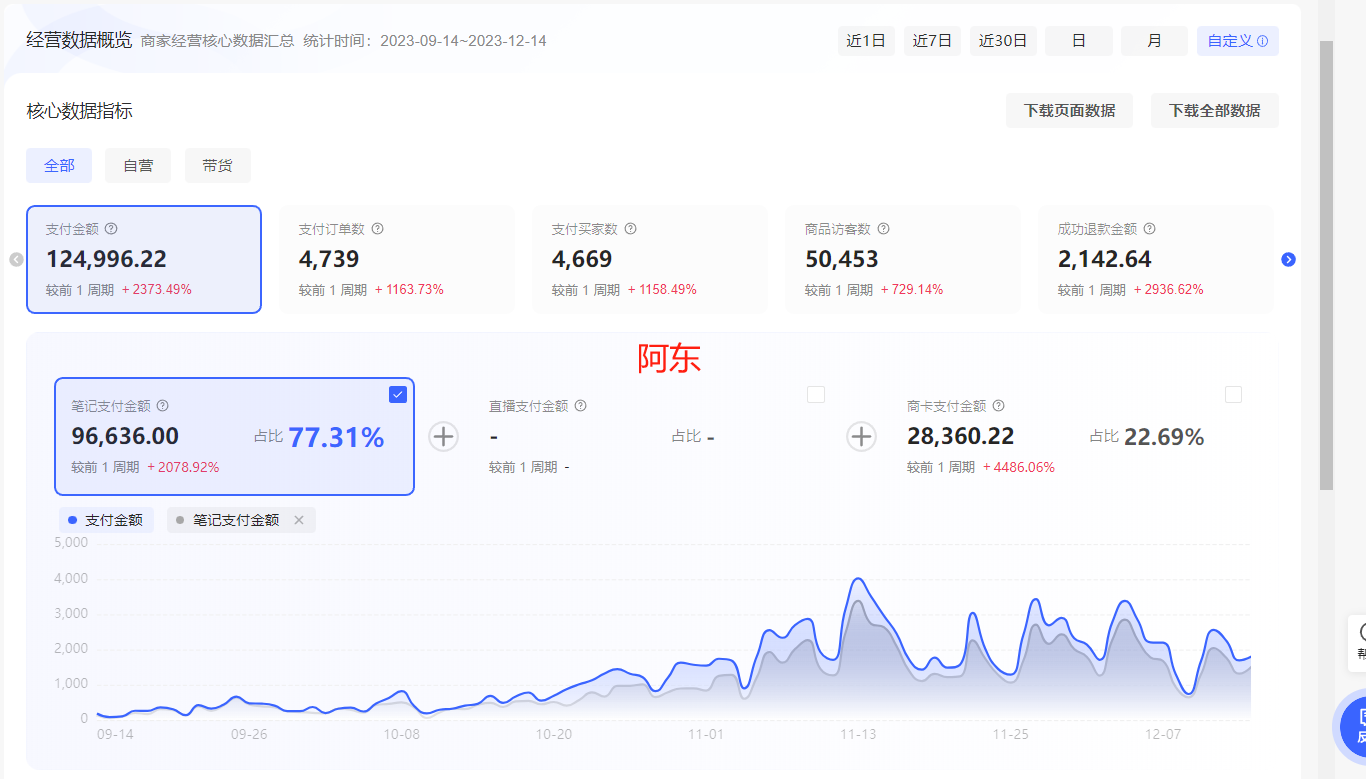Open the 自定义 date range picker
1366x779 pixels.
[x=1237, y=41]
